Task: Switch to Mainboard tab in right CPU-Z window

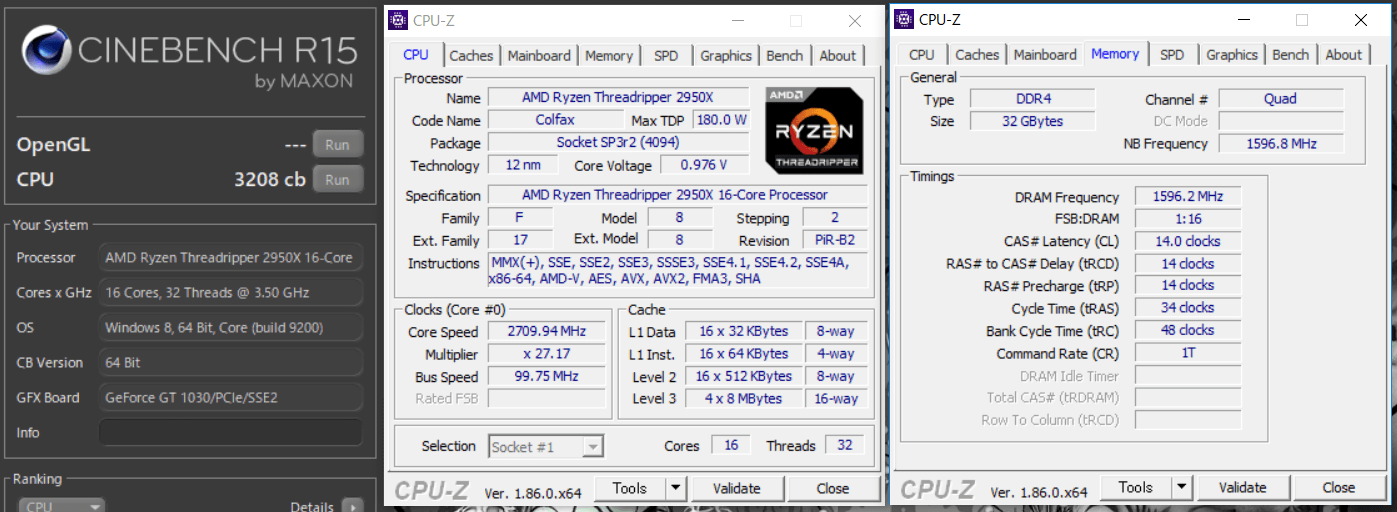Action: click(1045, 55)
